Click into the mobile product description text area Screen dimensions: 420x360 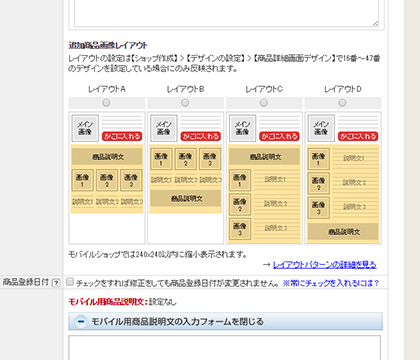(225, 348)
